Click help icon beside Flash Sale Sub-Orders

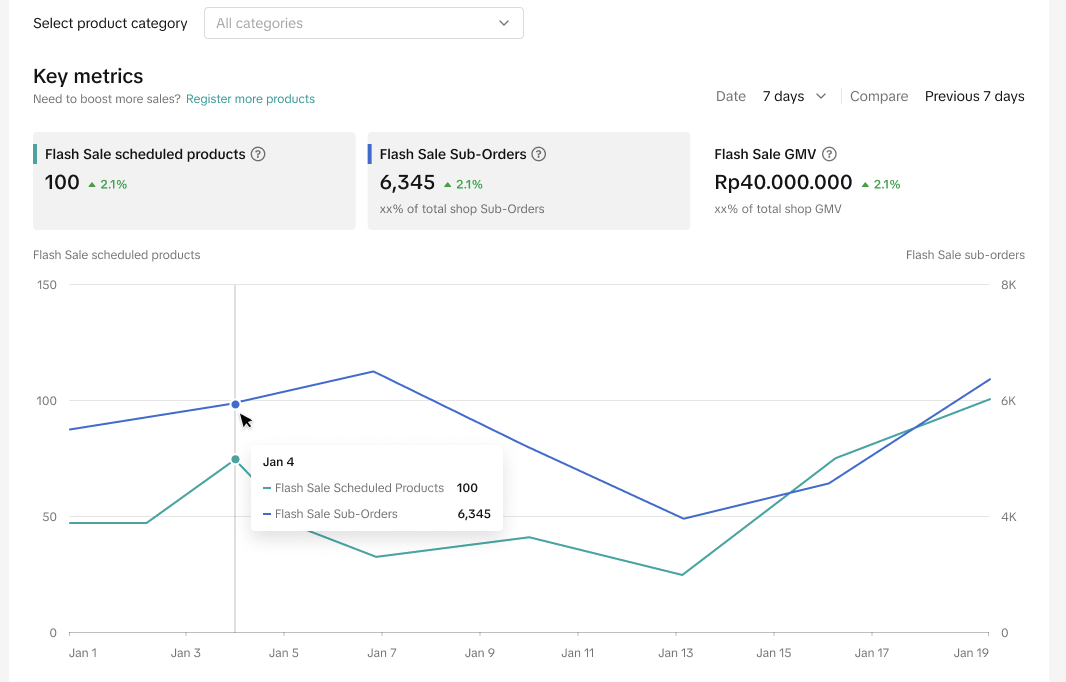point(539,154)
